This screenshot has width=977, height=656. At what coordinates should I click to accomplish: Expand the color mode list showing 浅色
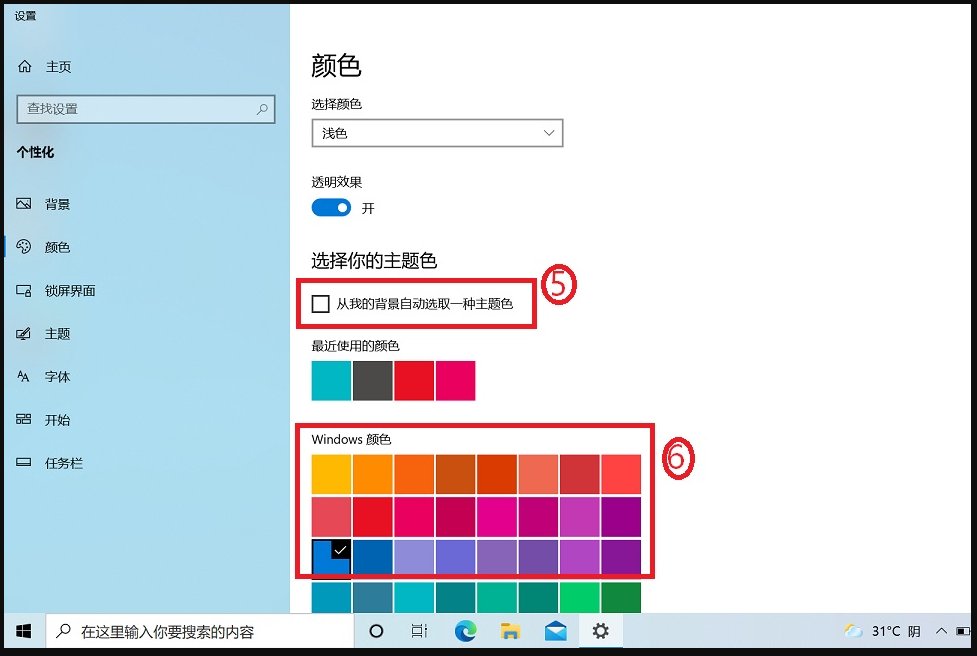click(547, 132)
